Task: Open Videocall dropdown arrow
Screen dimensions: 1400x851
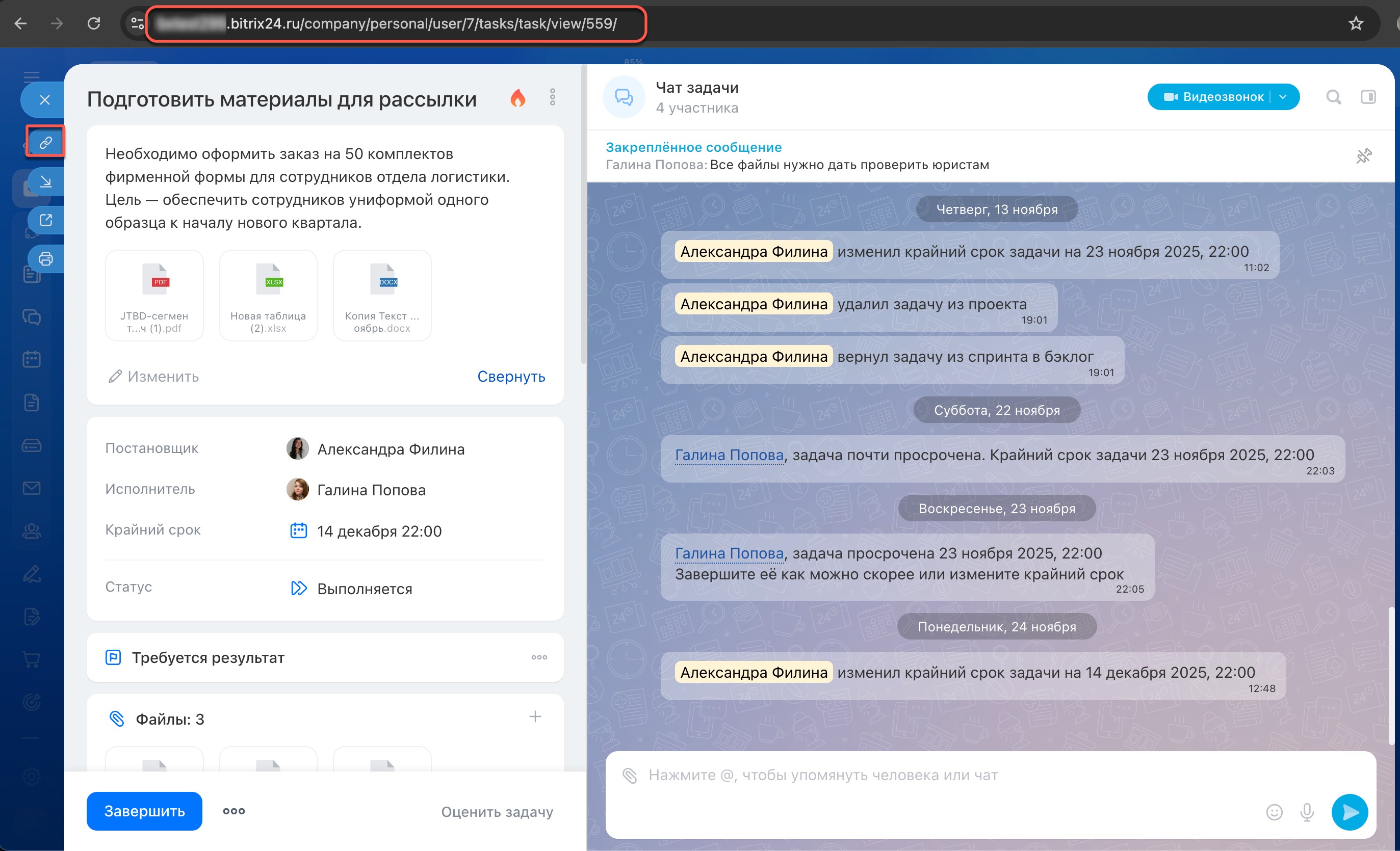Action: point(1283,97)
